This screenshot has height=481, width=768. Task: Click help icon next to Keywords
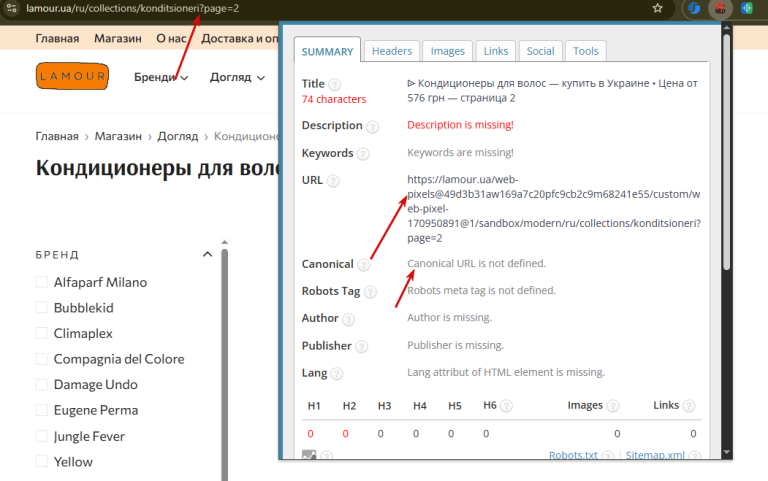[x=363, y=154]
